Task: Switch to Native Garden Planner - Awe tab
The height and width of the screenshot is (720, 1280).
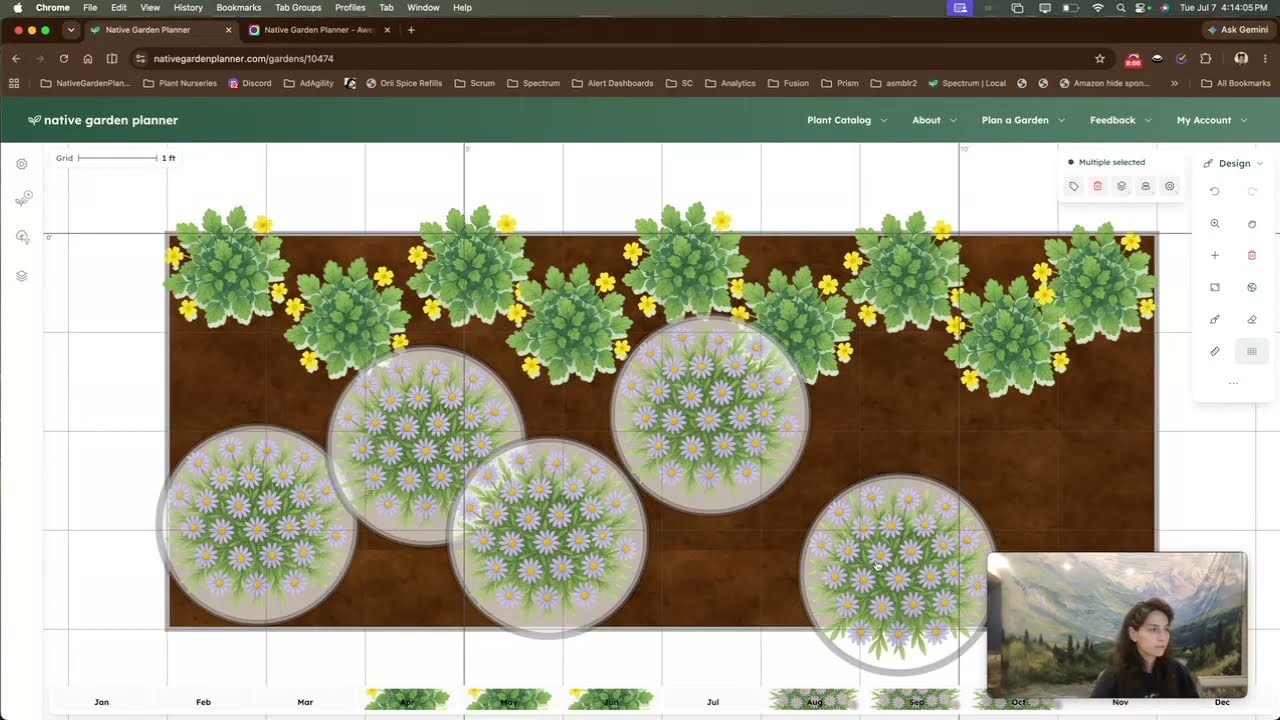Action: pyautogui.click(x=319, y=30)
